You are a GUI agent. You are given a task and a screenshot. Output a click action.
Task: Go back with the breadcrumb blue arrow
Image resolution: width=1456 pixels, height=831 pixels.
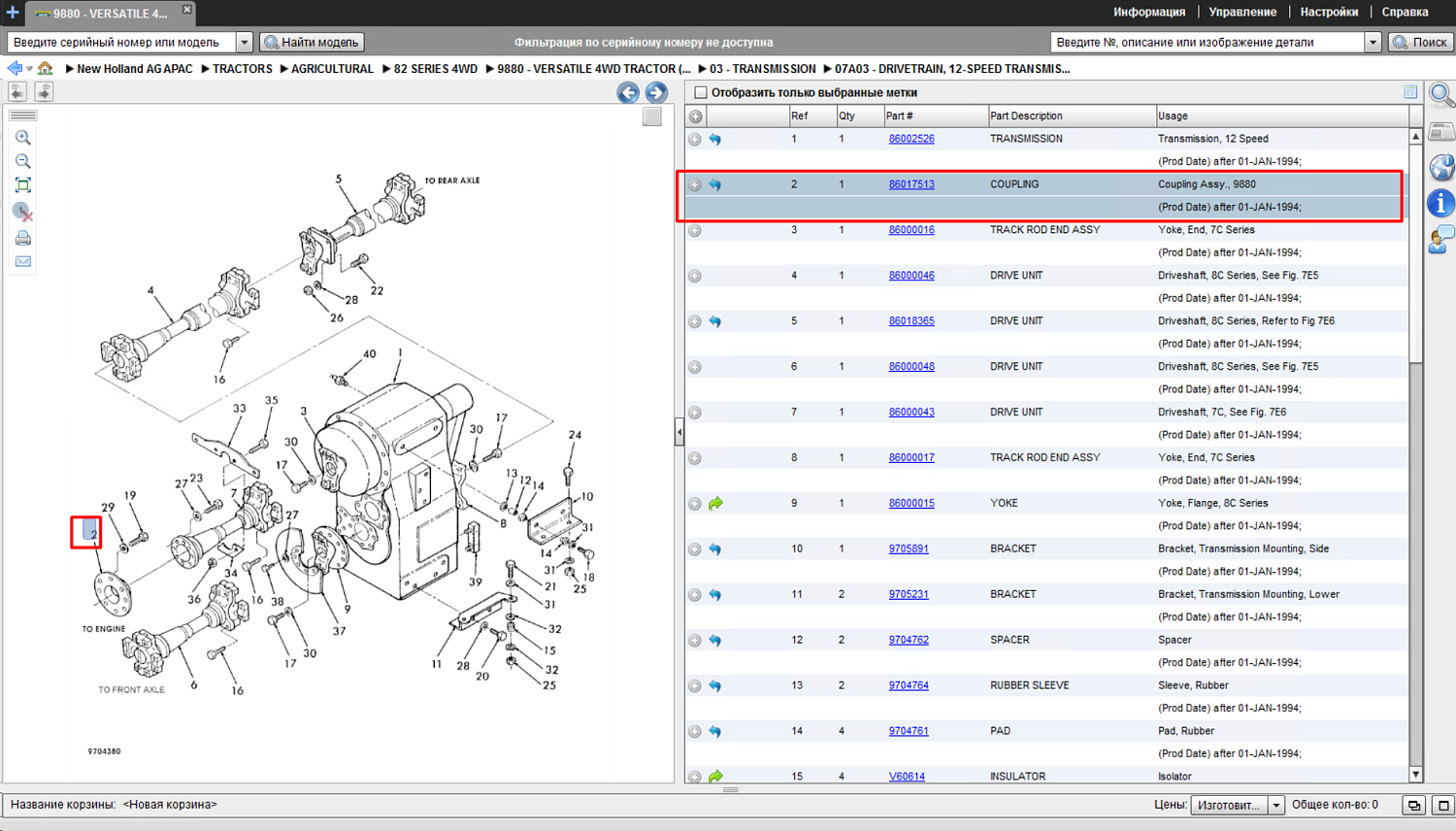click(x=15, y=68)
